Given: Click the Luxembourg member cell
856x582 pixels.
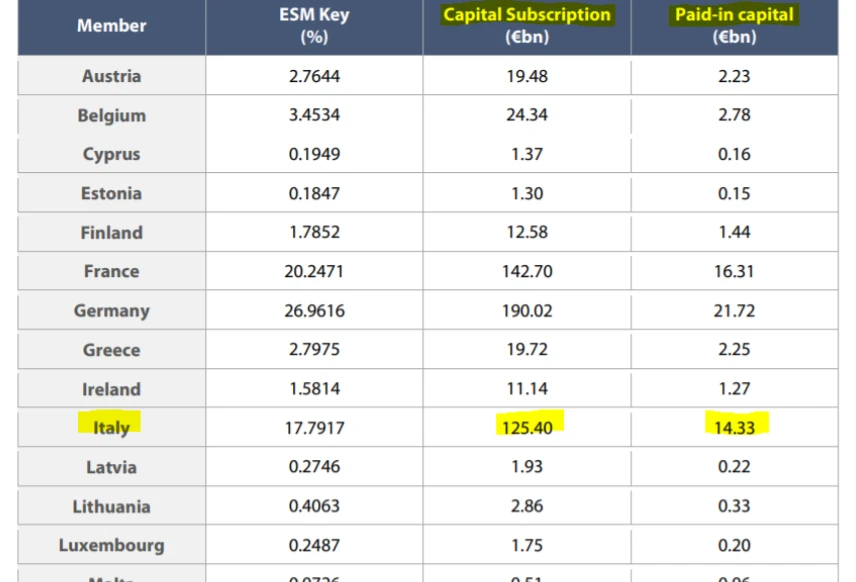Looking at the screenshot, I should [111, 546].
